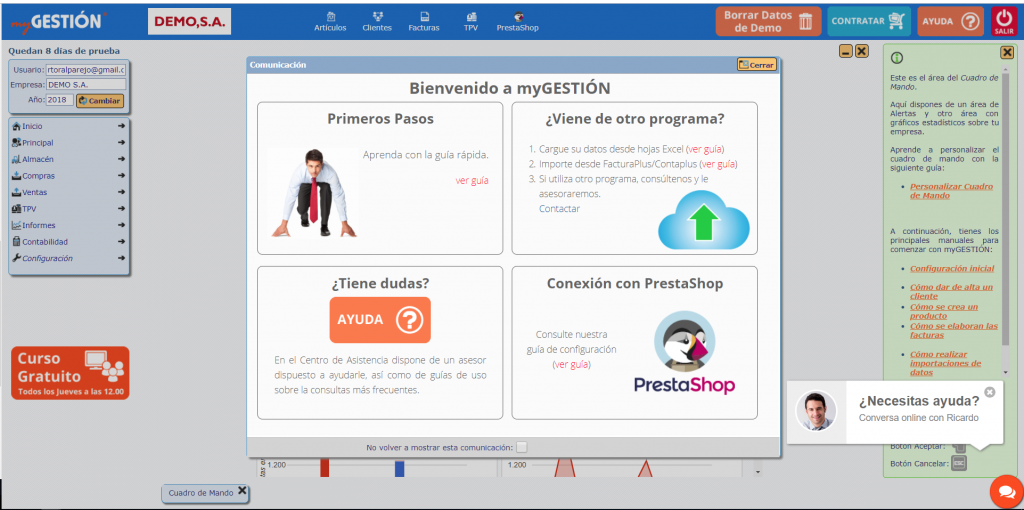Click the cloud upload arrow icon

pyautogui.click(x=703, y=220)
